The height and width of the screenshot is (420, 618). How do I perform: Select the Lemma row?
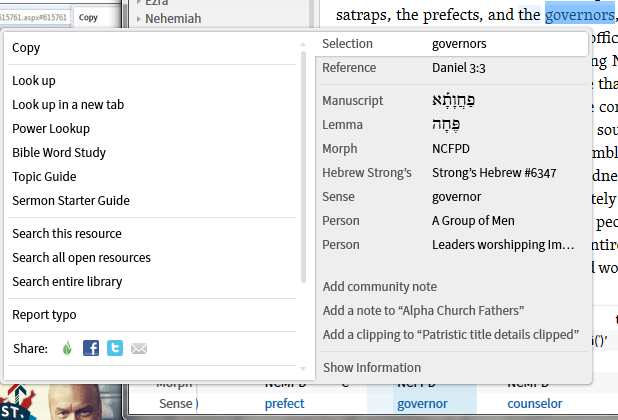coord(453,125)
